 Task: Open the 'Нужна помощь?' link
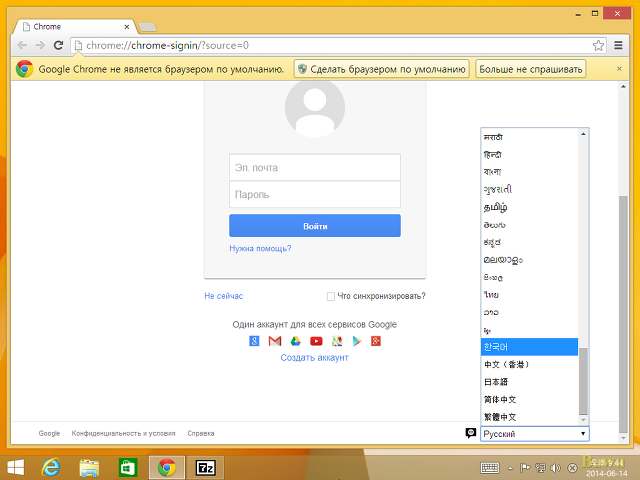(260, 248)
